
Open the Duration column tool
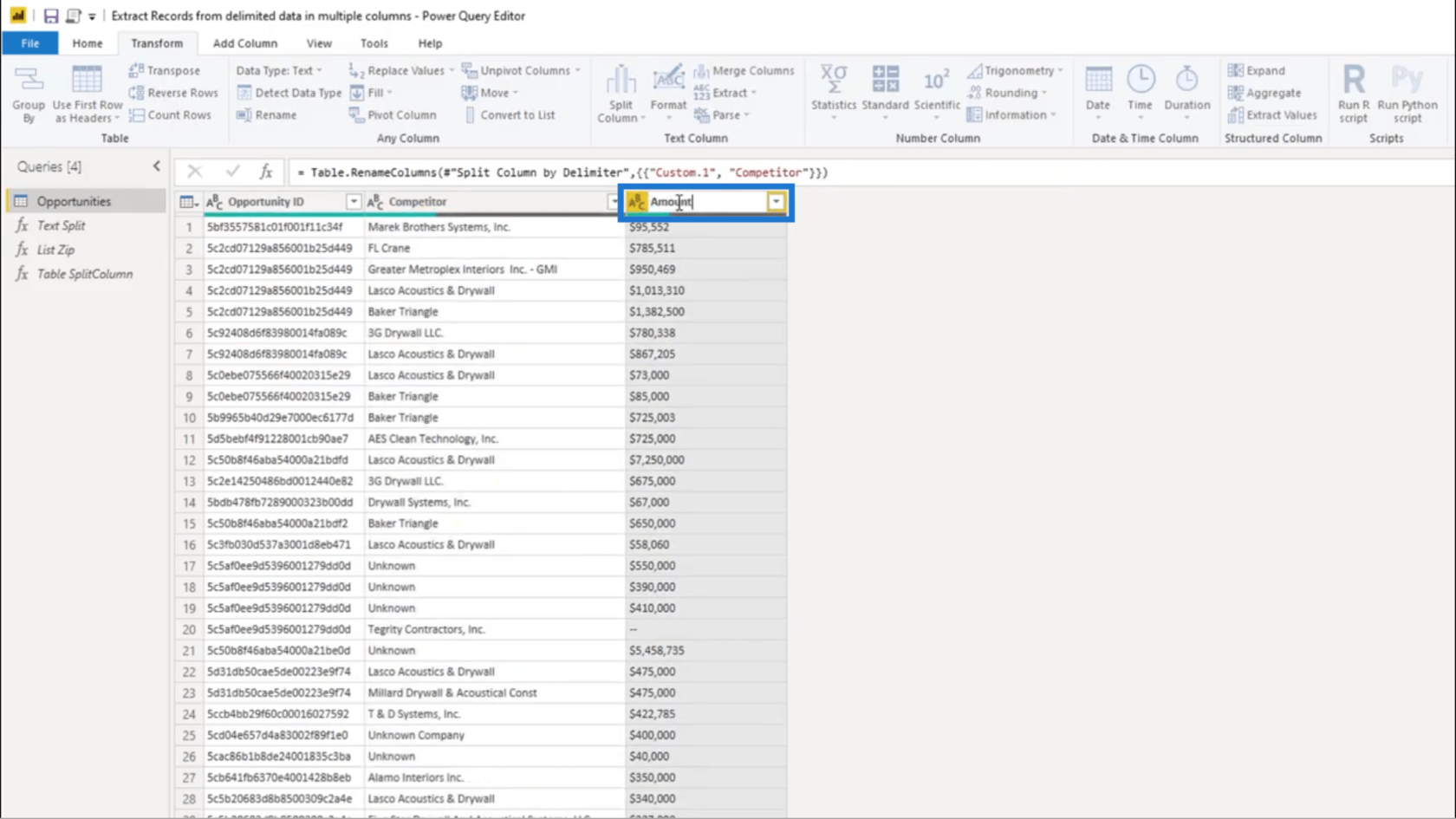(x=1186, y=92)
